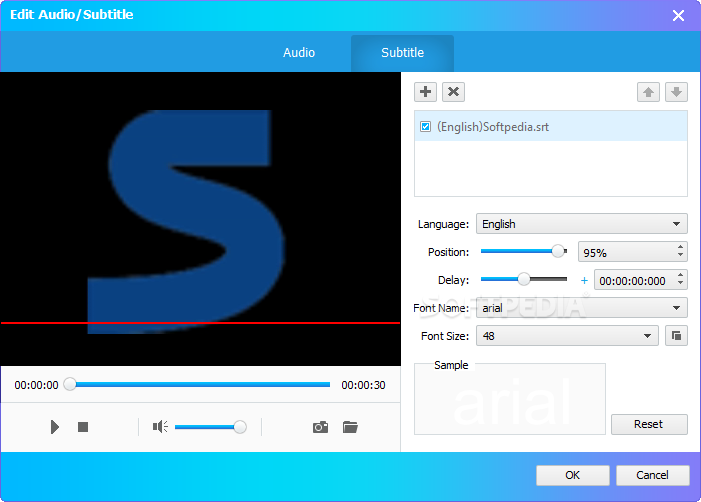Screen dimensions: 701x502
Task: Open the snapshot folder icon
Action: pyautogui.click(x=350, y=427)
